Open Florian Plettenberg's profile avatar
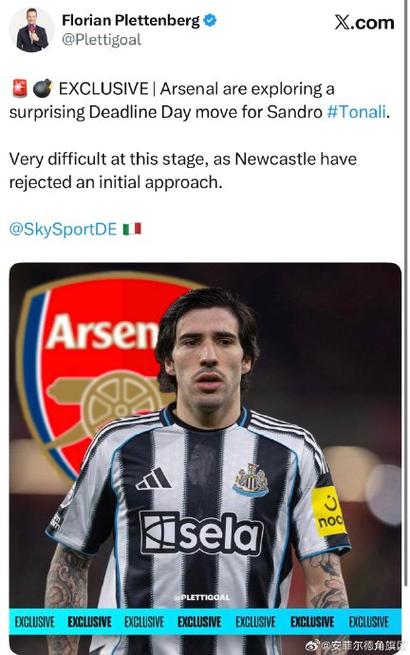The height and width of the screenshot is (655, 410). (x=32, y=30)
